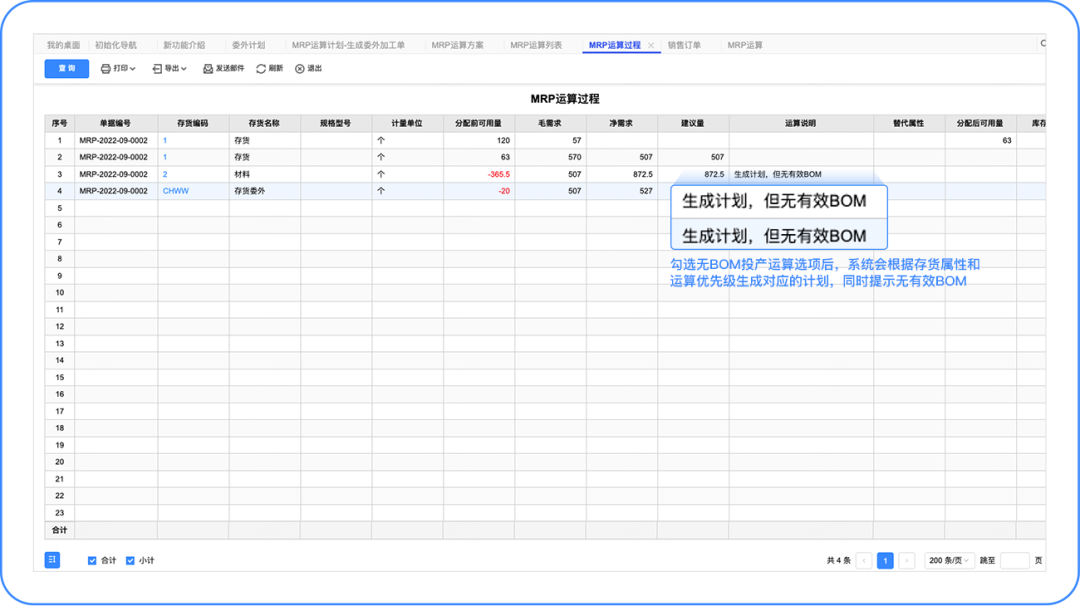Click the blue column settings icon at bottom left
This screenshot has width=1080, height=606.
tap(52, 560)
